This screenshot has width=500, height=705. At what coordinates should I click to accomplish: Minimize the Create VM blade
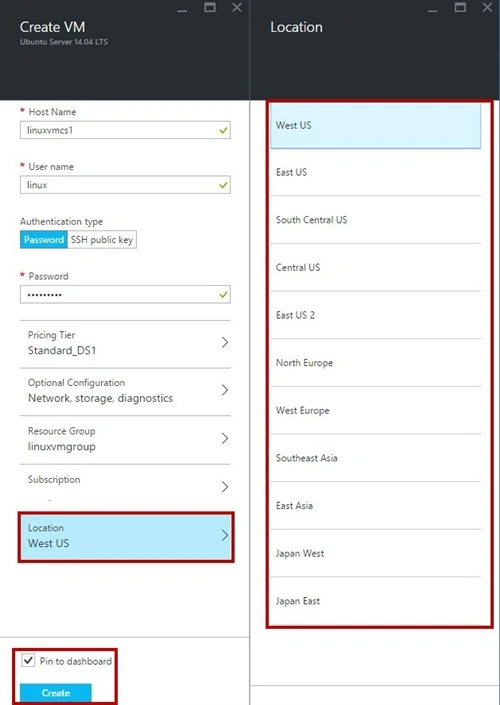(182, 10)
